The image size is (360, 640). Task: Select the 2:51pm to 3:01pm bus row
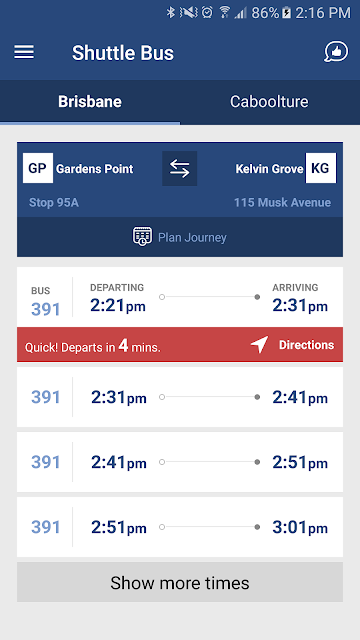point(180,527)
